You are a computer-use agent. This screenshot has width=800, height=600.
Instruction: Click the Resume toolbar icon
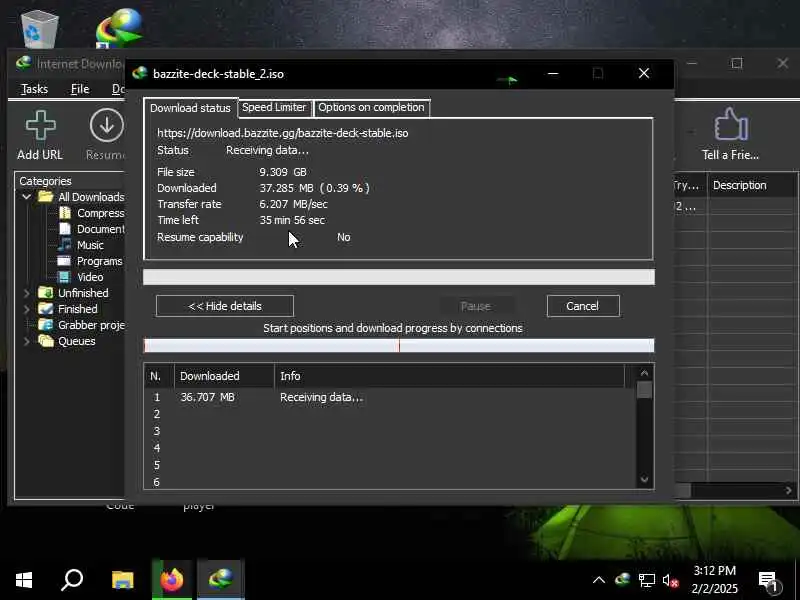[x=107, y=126]
